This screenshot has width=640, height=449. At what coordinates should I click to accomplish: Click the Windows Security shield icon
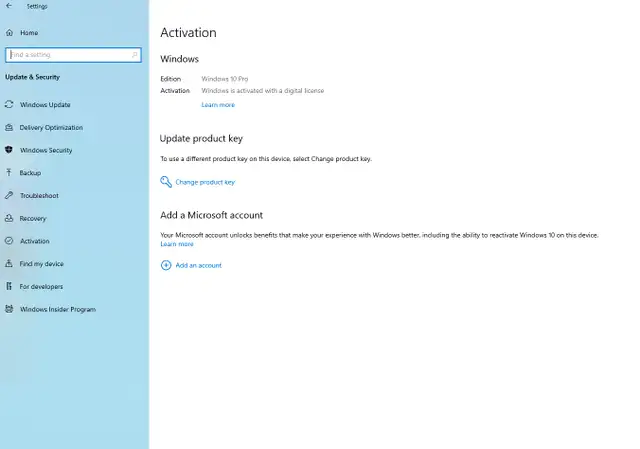tap(9, 150)
